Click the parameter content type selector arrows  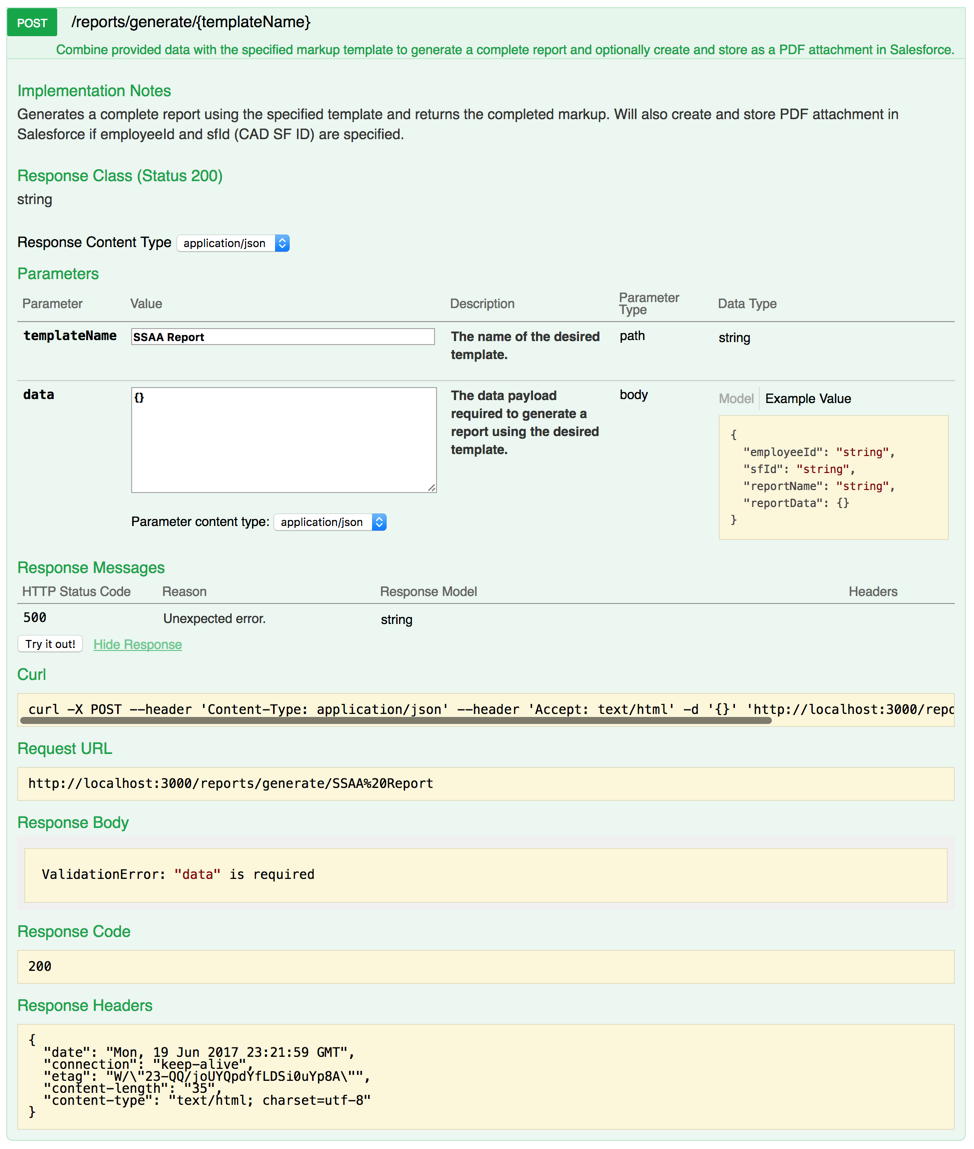click(x=379, y=521)
